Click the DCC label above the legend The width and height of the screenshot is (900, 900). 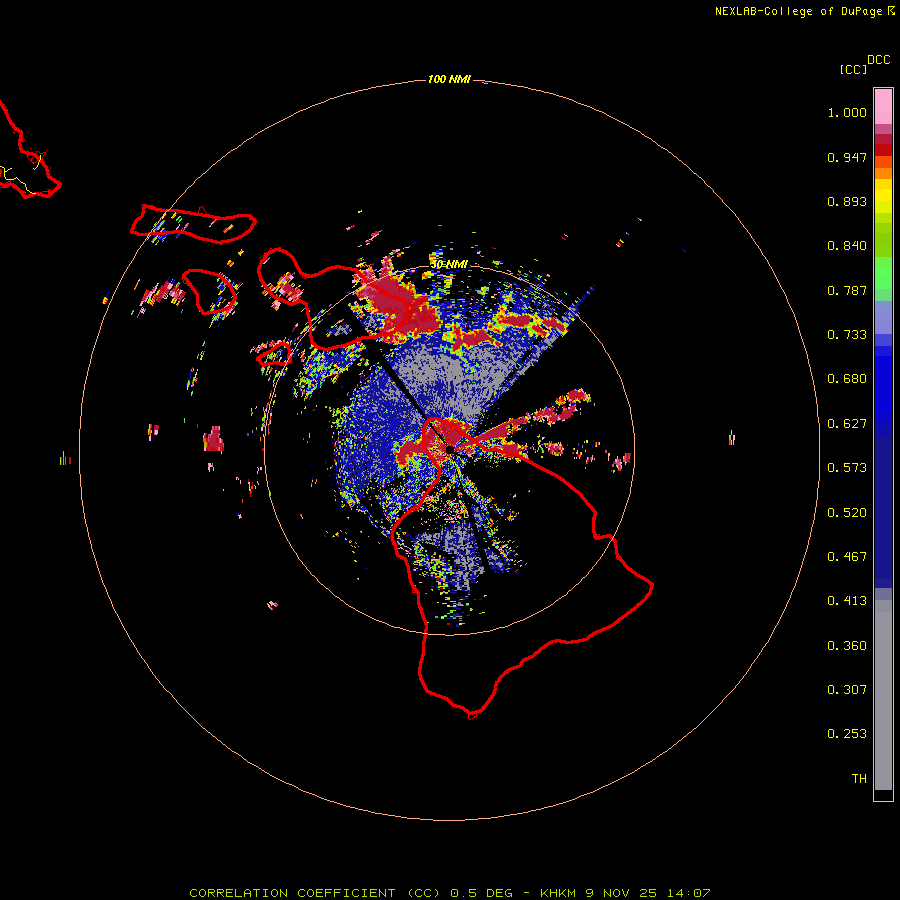878,60
